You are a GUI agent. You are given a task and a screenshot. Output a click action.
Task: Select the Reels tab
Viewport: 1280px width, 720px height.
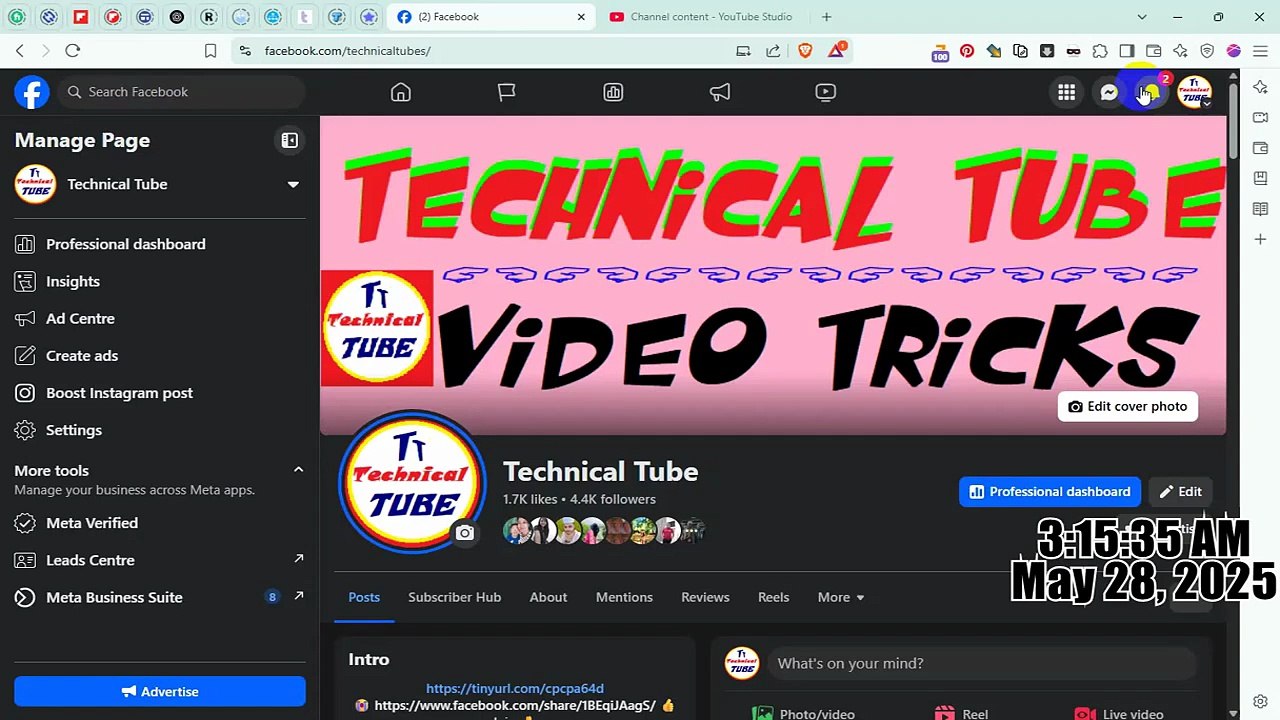[773, 597]
